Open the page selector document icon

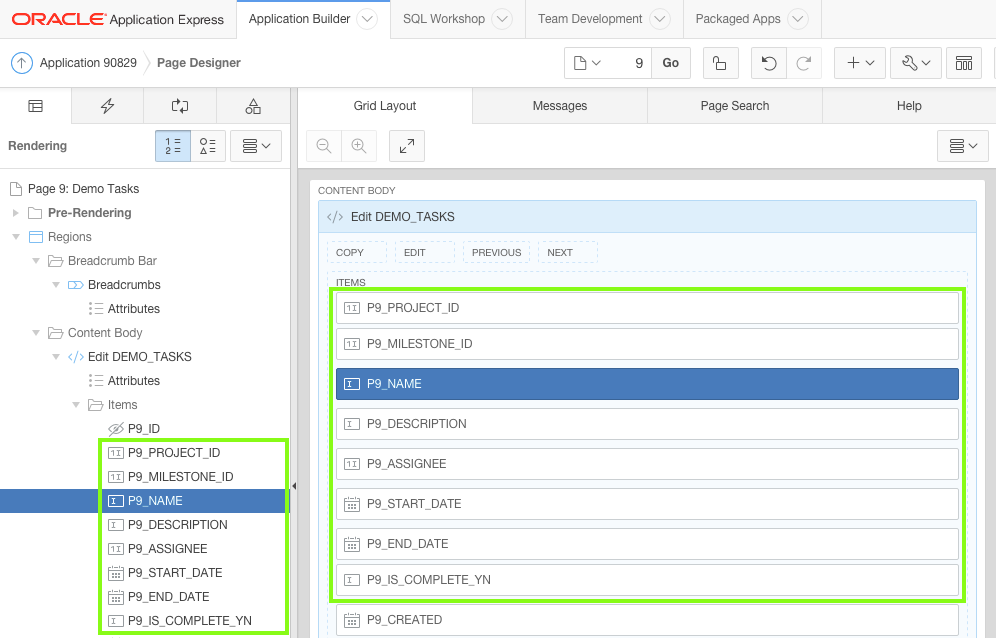587,63
